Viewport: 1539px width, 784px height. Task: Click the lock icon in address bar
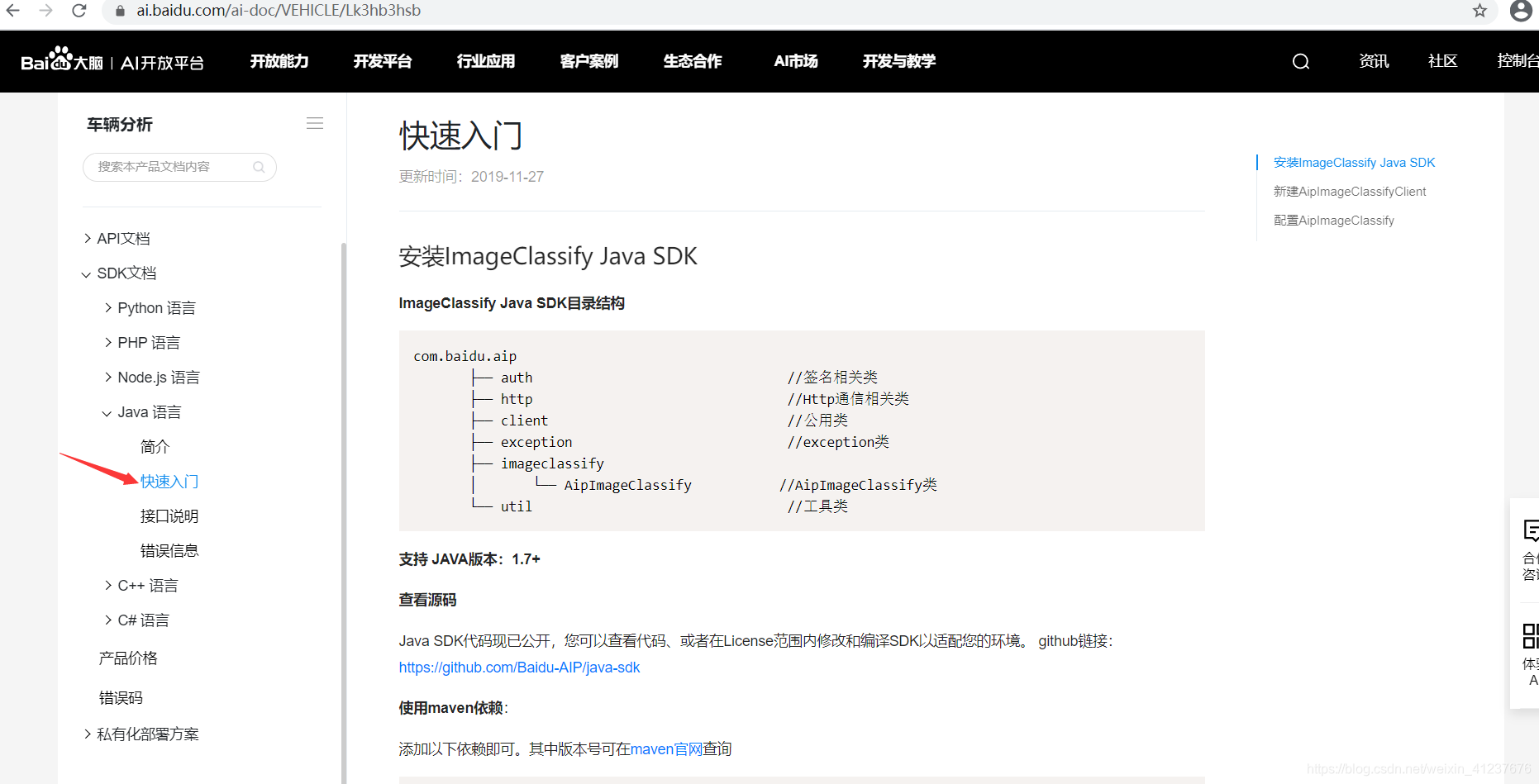click(120, 11)
